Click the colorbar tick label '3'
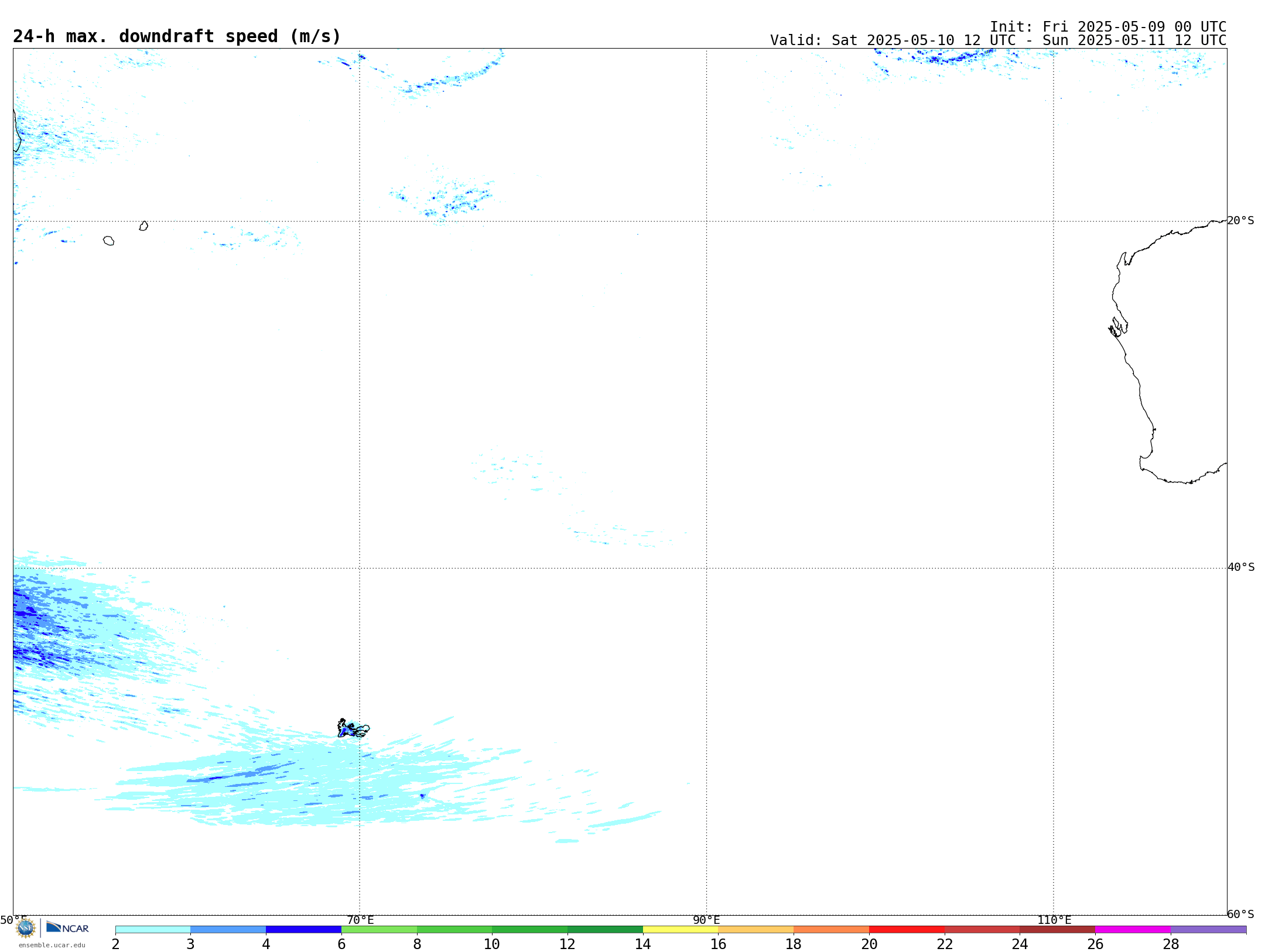Image resolution: width=1265 pixels, height=952 pixels. tap(190, 944)
